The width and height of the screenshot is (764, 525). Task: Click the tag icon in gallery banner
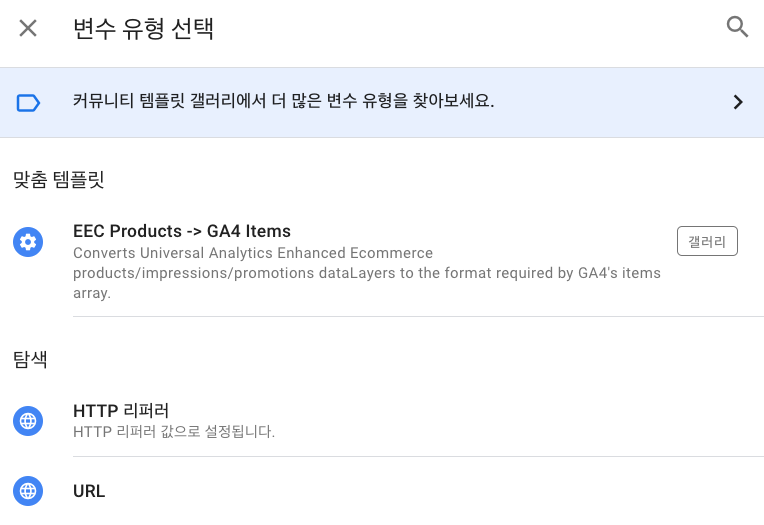(x=28, y=102)
